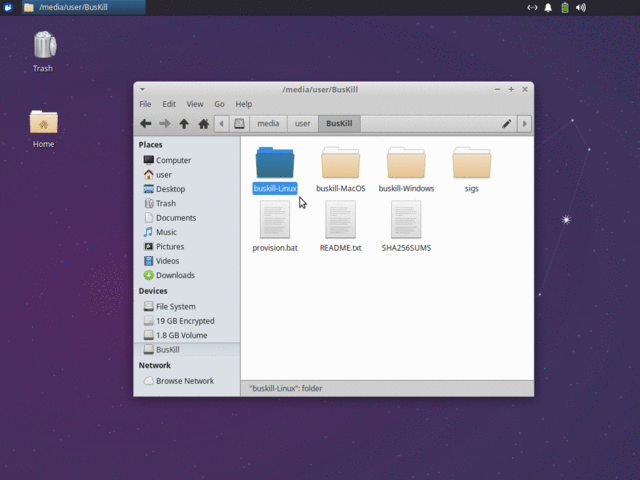Select the buskill-Windows folder
Viewport: 640px width, 480px height.
(406, 170)
